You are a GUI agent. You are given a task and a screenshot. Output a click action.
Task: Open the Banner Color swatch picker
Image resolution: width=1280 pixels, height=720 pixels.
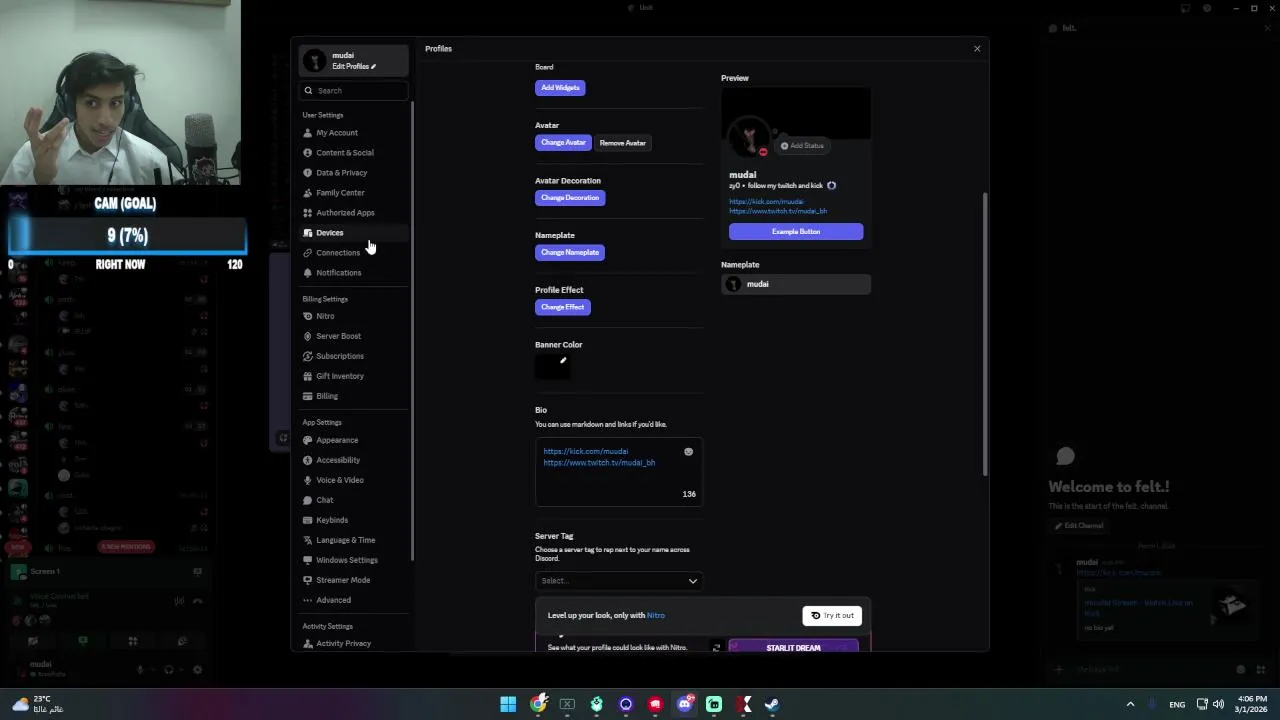click(x=553, y=367)
